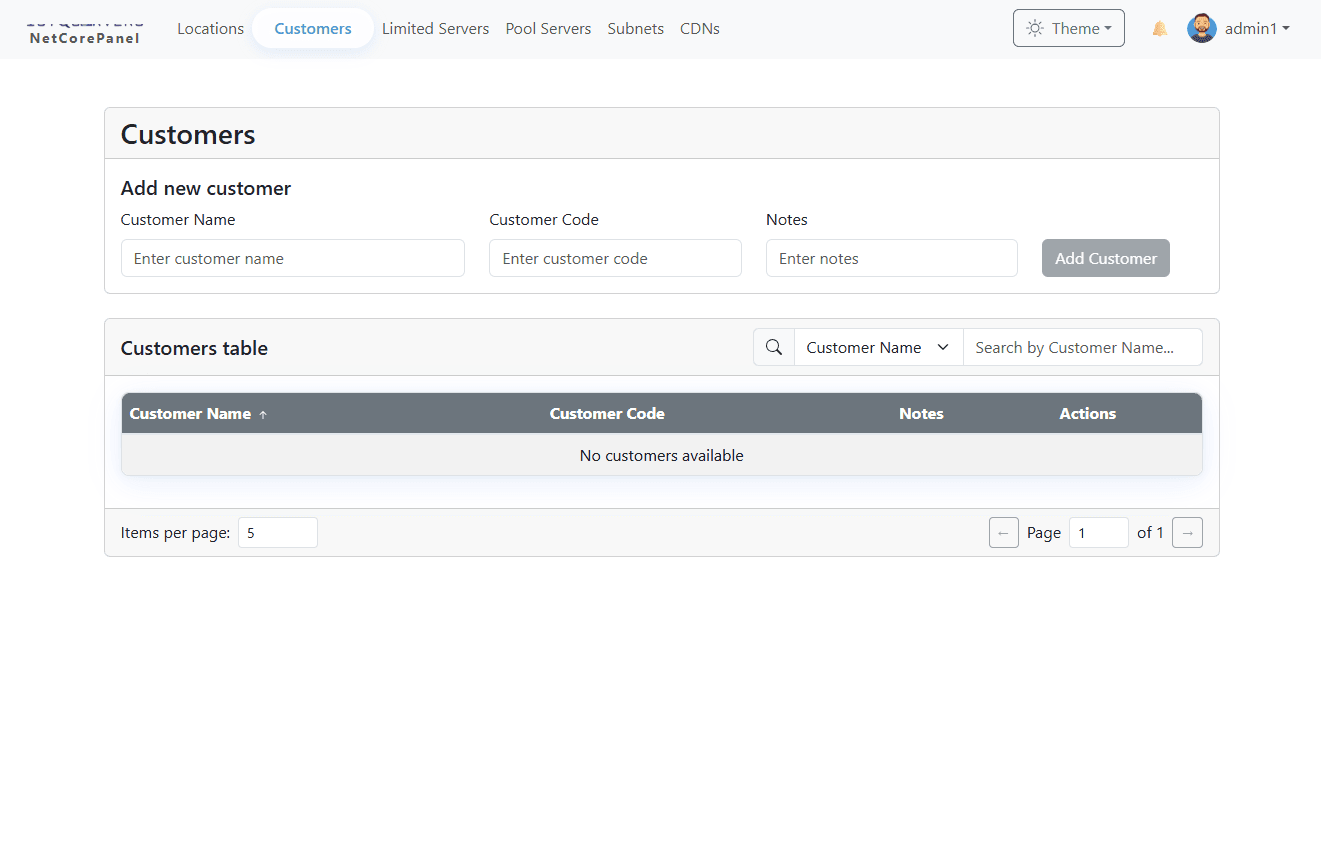This screenshot has width=1321, height=850.
Task: Click the Notes column header
Action: [x=921, y=414]
